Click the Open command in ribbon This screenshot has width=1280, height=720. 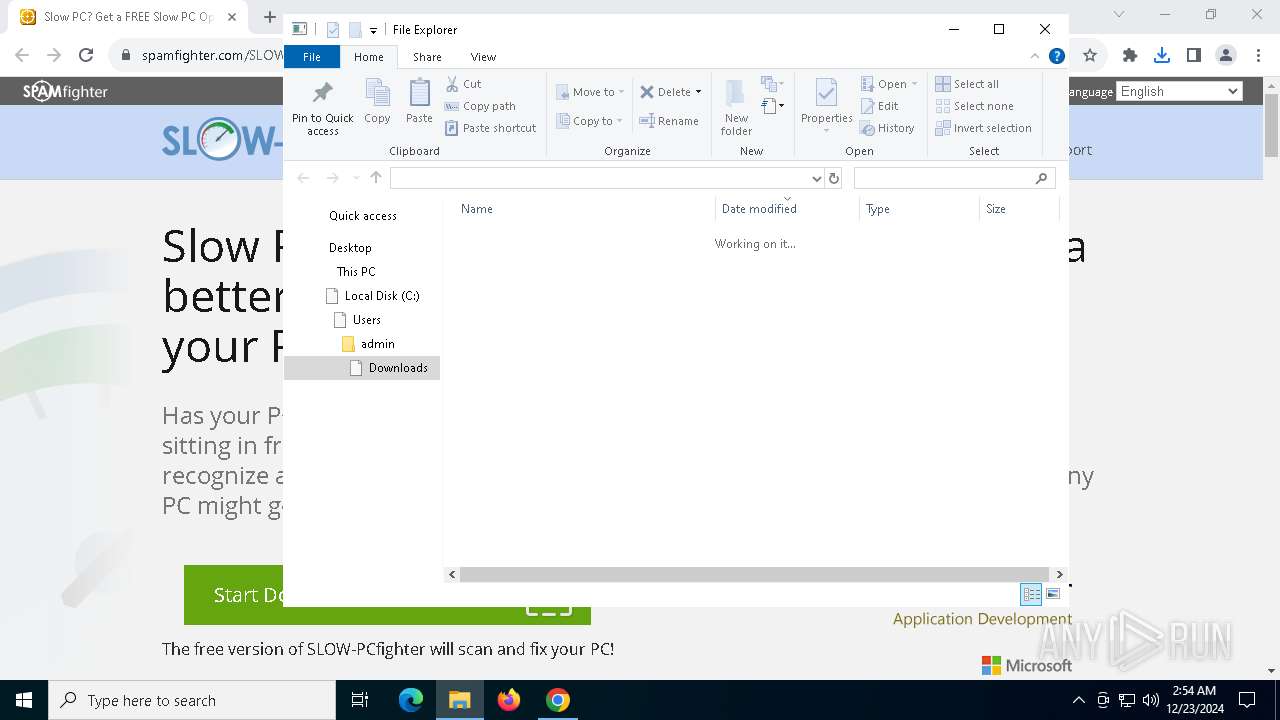click(x=888, y=84)
